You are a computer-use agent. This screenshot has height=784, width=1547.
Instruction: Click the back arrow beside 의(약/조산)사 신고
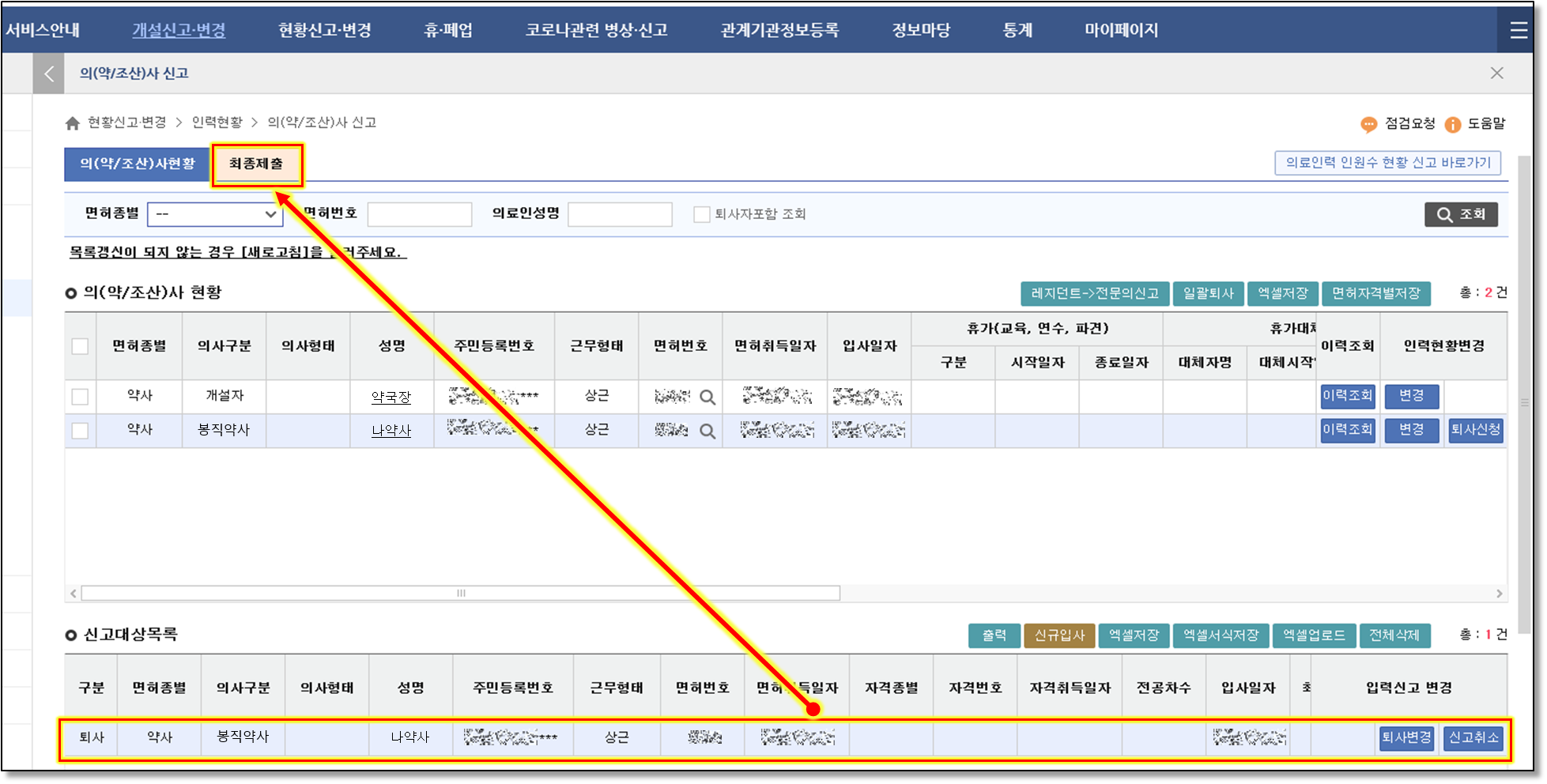pyautogui.click(x=49, y=73)
